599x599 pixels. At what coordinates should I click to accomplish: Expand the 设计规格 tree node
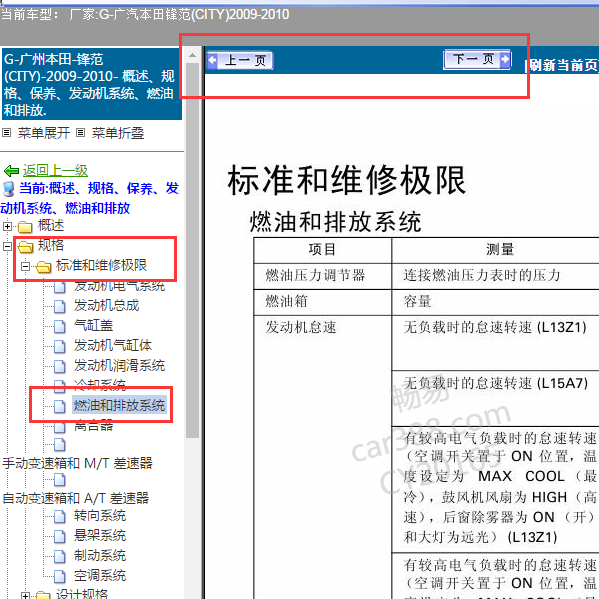click(x=25, y=596)
